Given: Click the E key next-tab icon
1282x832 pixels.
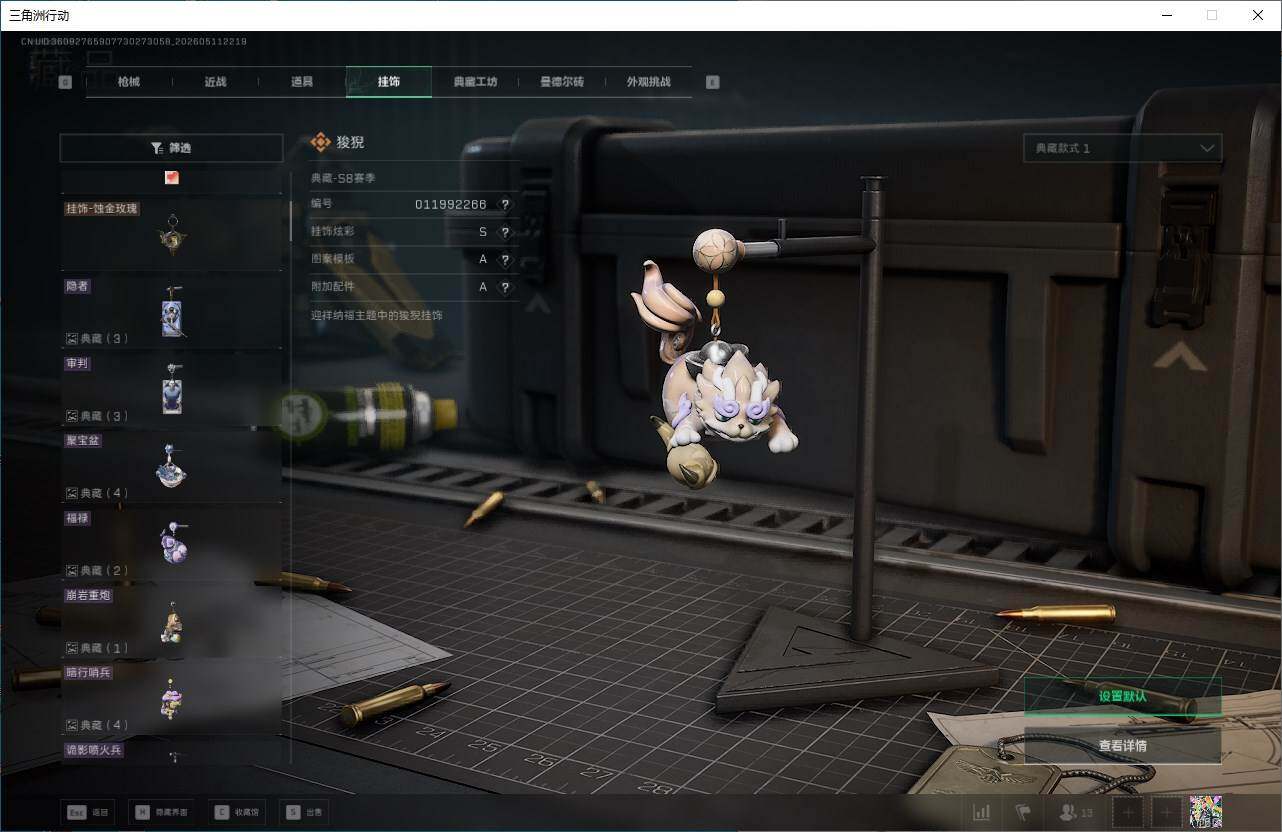Looking at the screenshot, I should tap(713, 82).
